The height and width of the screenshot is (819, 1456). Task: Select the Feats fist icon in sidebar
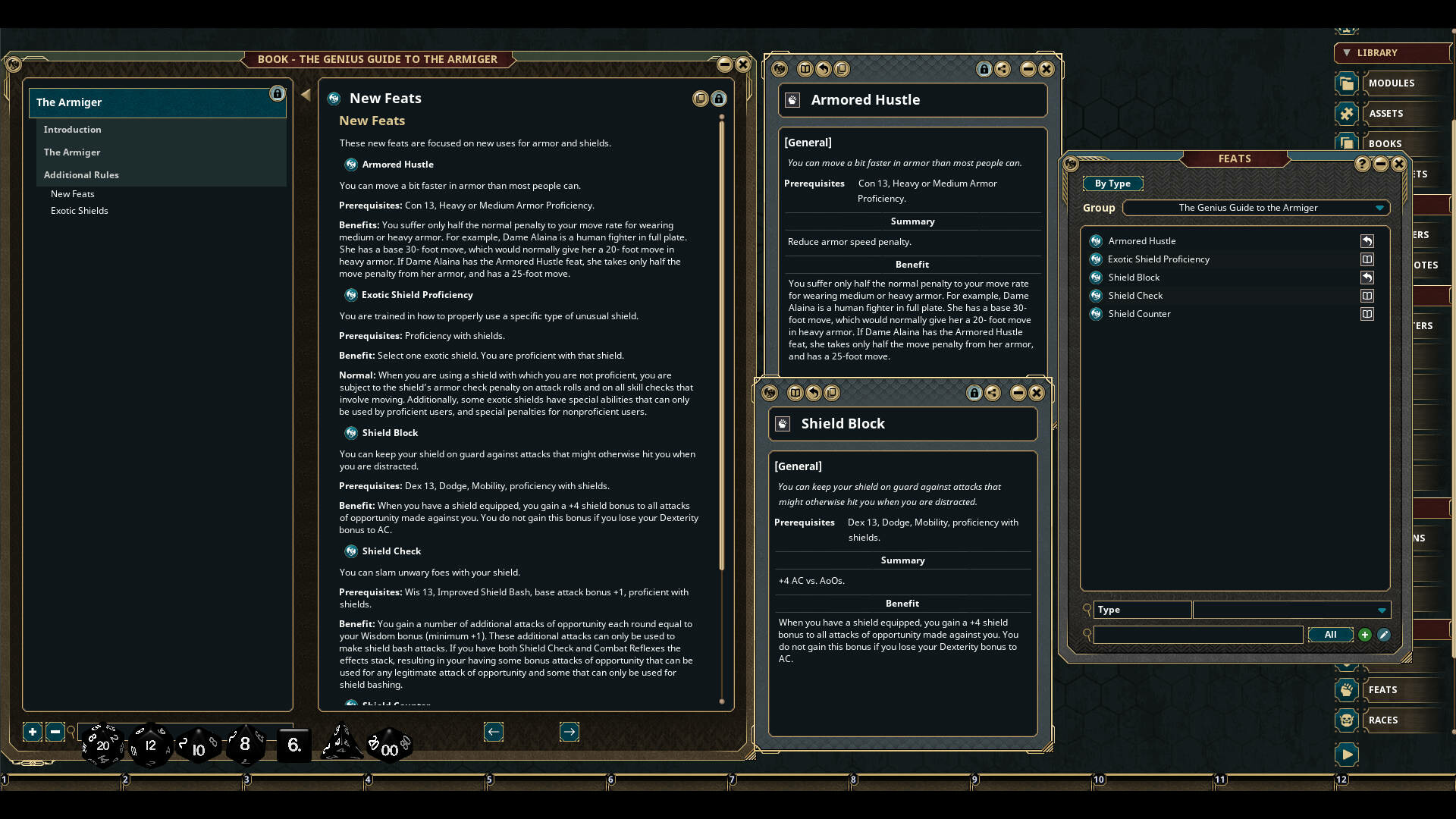click(1347, 690)
